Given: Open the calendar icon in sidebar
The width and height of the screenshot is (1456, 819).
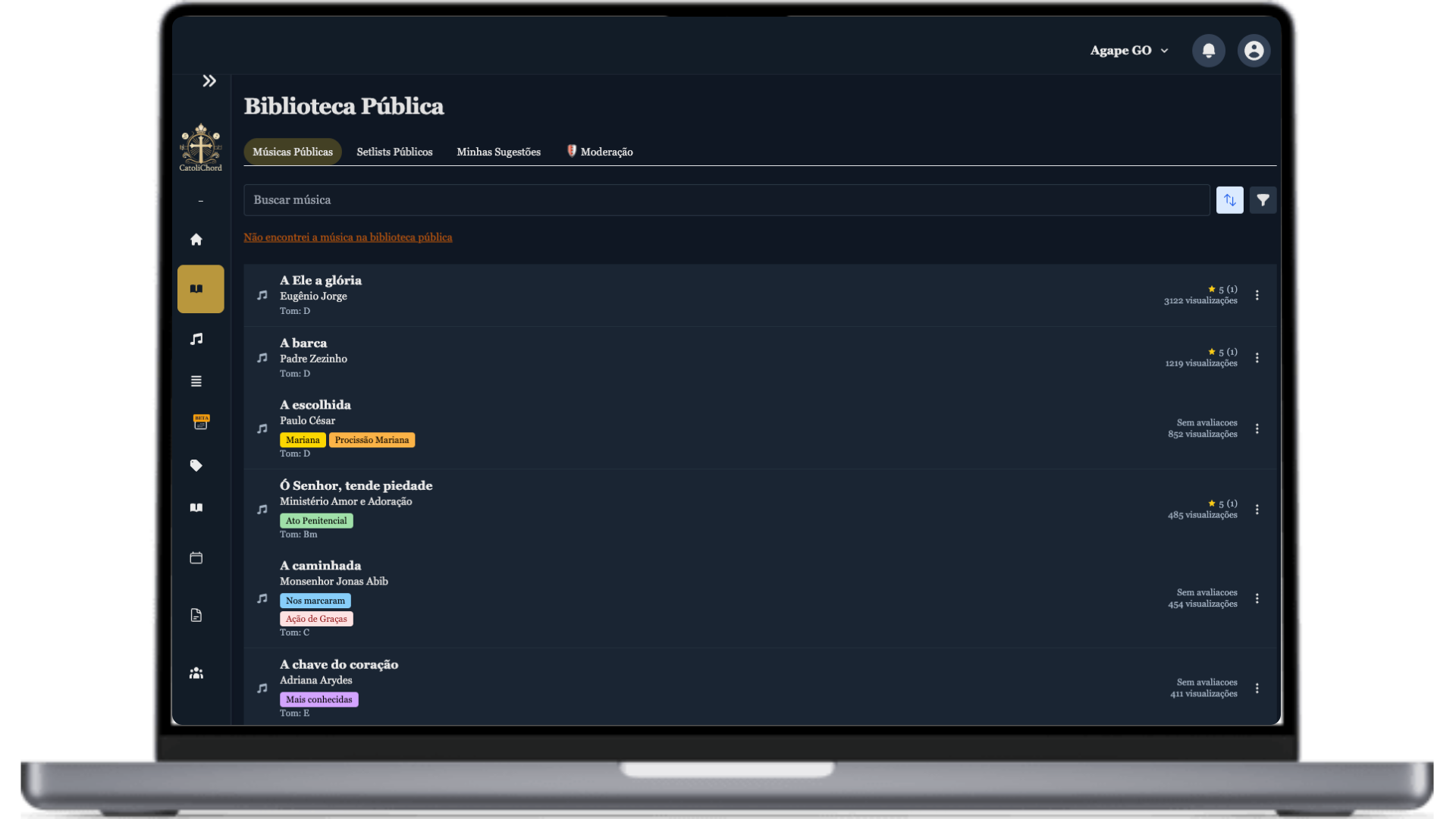Looking at the screenshot, I should (x=196, y=558).
